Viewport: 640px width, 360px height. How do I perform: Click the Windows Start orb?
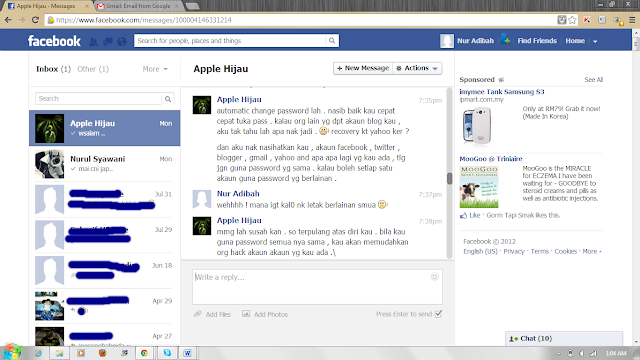[x=12, y=352]
